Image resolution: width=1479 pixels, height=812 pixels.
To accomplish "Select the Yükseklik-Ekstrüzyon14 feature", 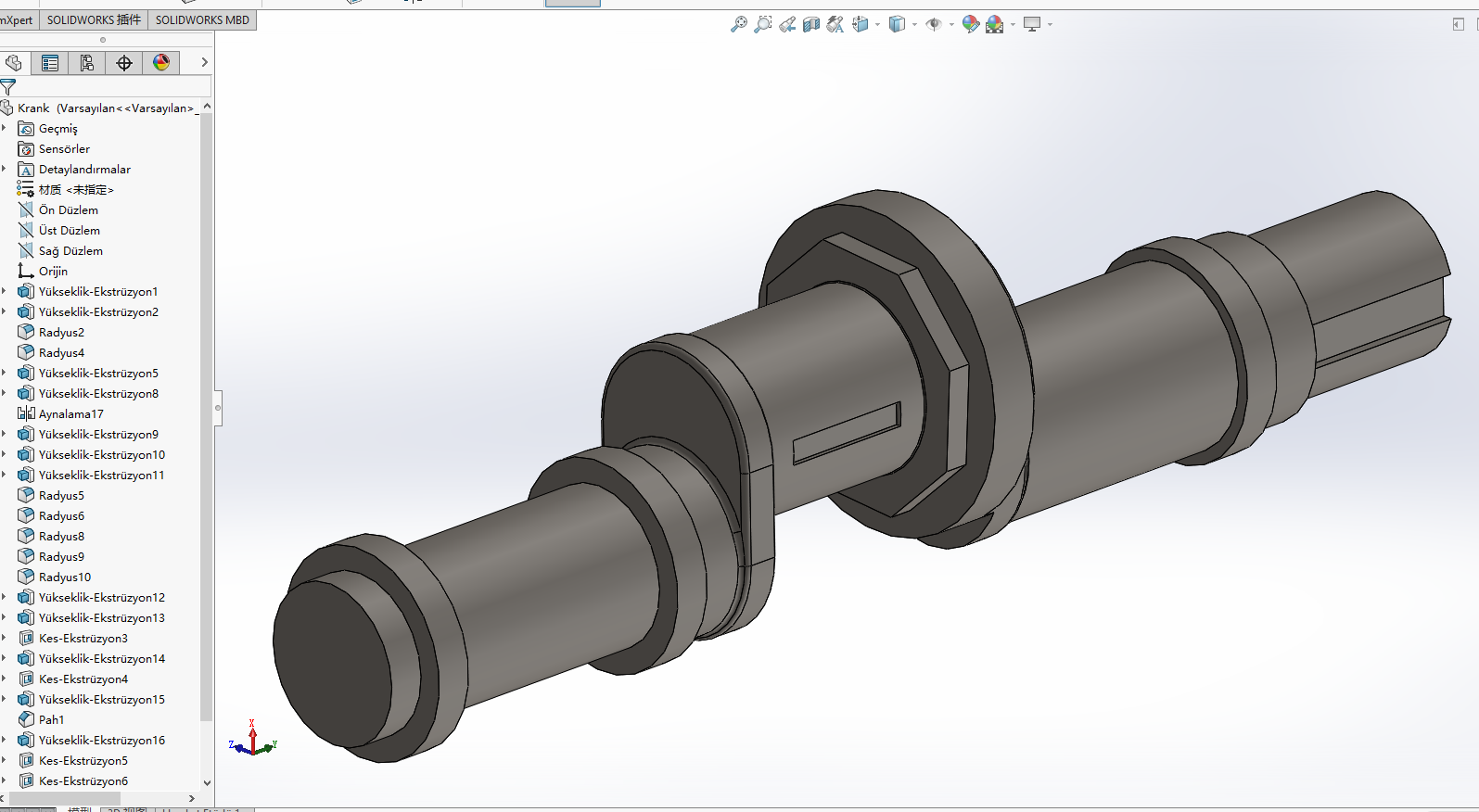I will point(101,659).
